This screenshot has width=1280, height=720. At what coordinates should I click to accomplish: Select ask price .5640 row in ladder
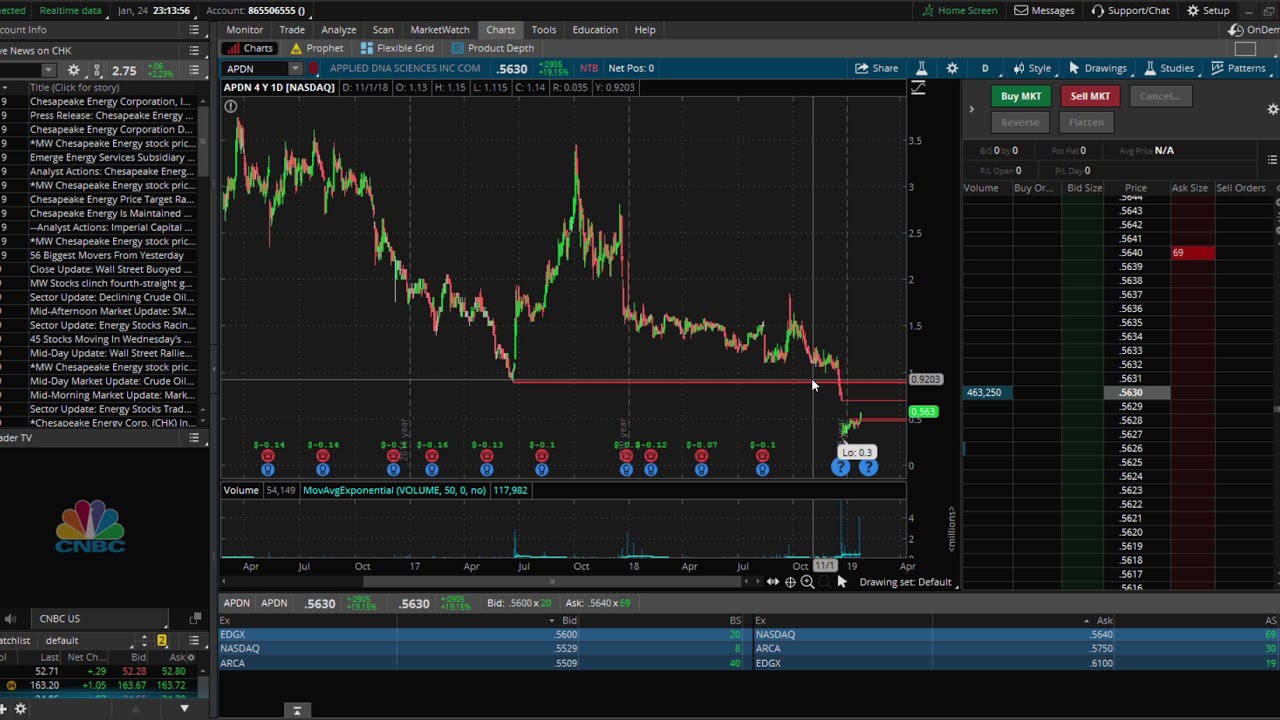[x=1133, y=253]
